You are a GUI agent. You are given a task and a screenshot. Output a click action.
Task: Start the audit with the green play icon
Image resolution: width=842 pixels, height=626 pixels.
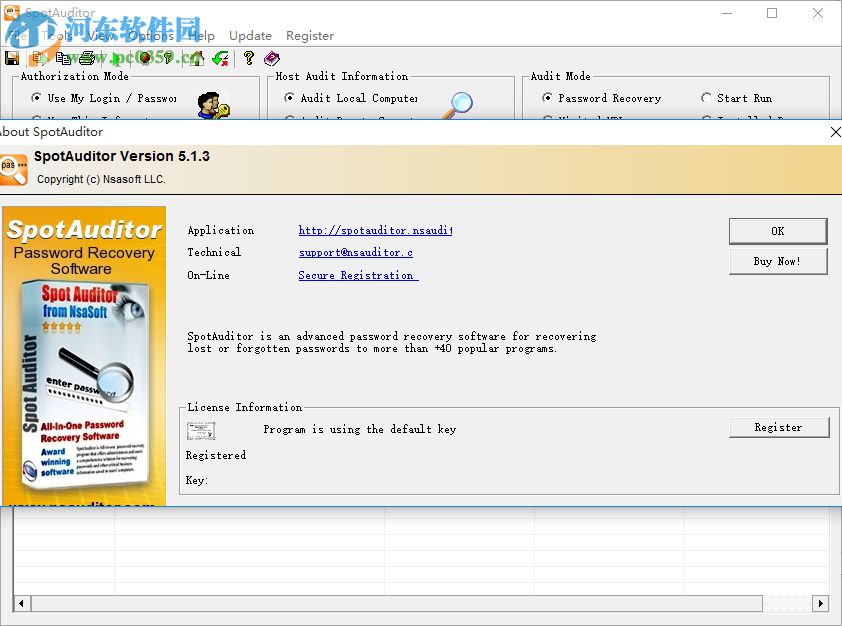pyautogui.click(x=116, y=57)
